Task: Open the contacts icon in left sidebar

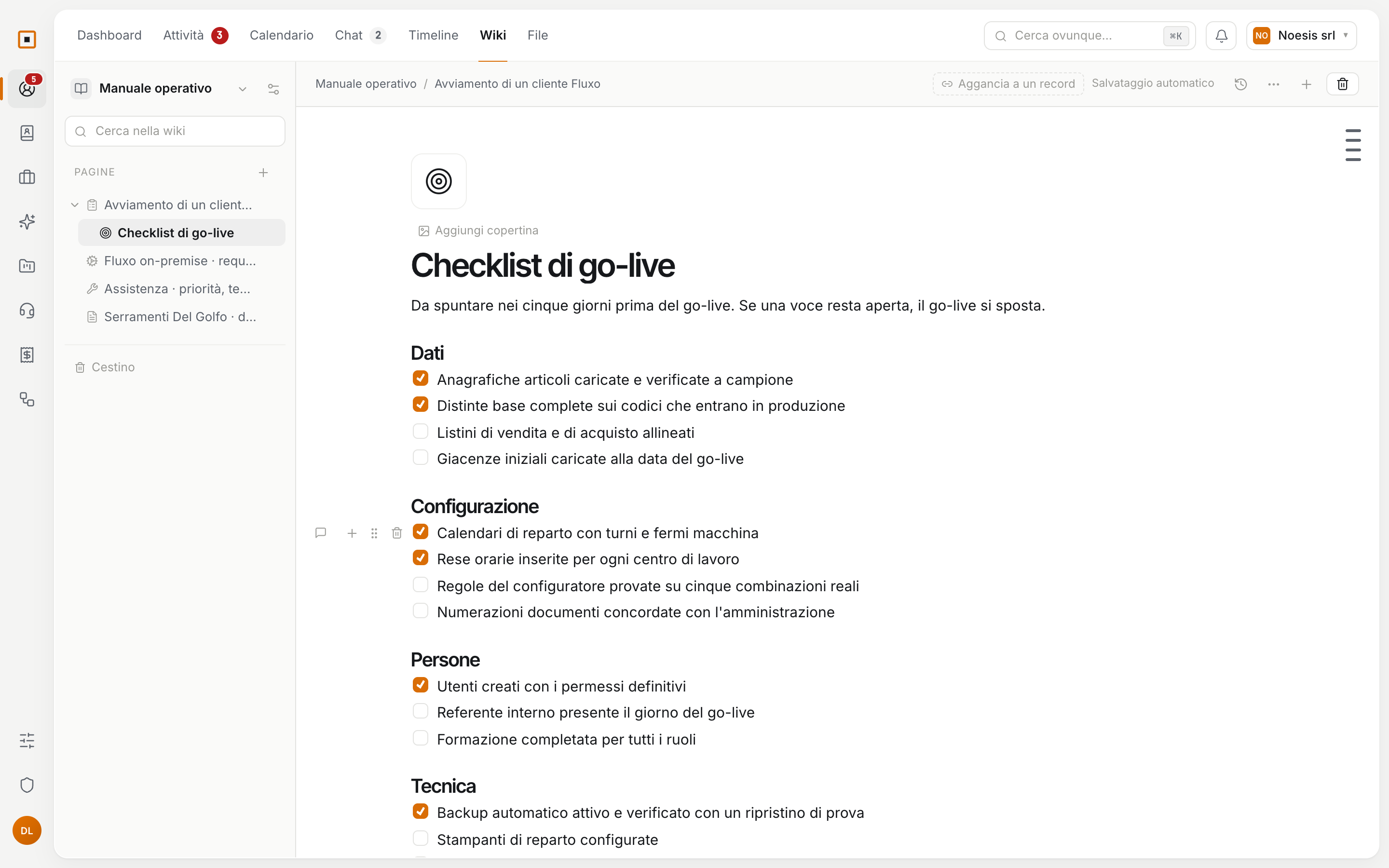Action: point(27,133)
